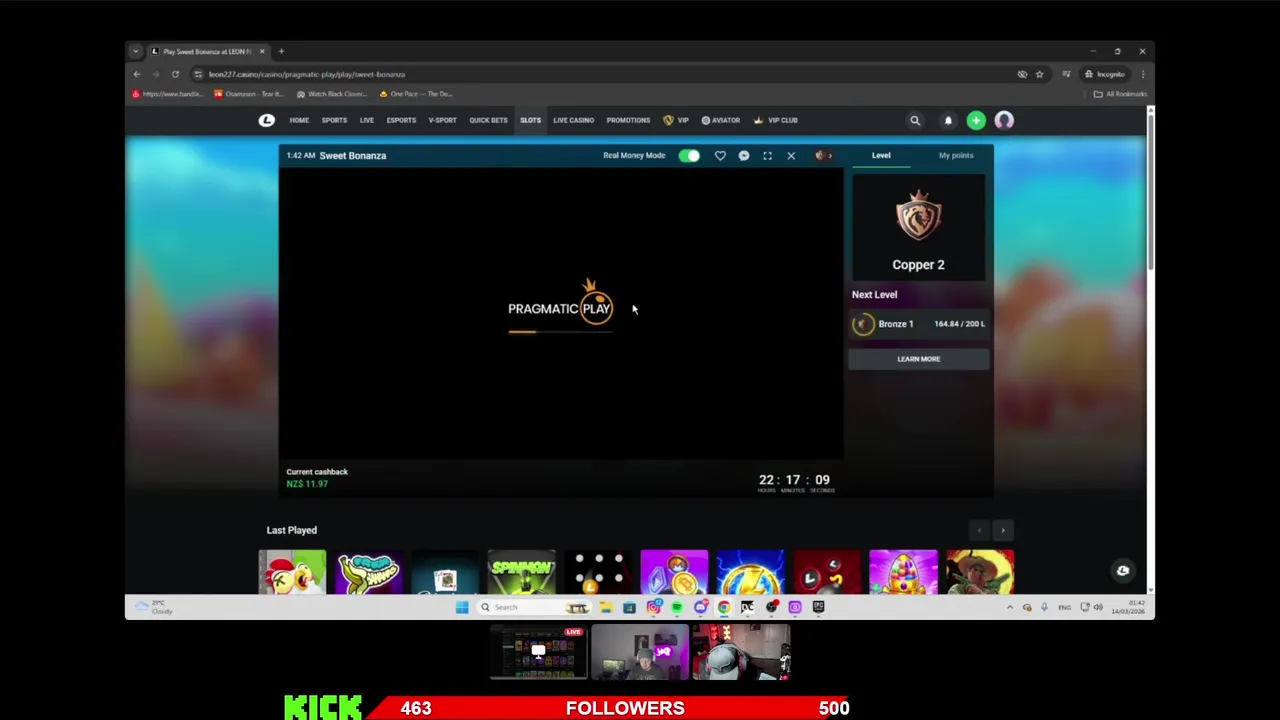Viewport: 1280px width, 720px height.
Task: Select the SLOTS menu item
Action: click(x=530, y=120)
